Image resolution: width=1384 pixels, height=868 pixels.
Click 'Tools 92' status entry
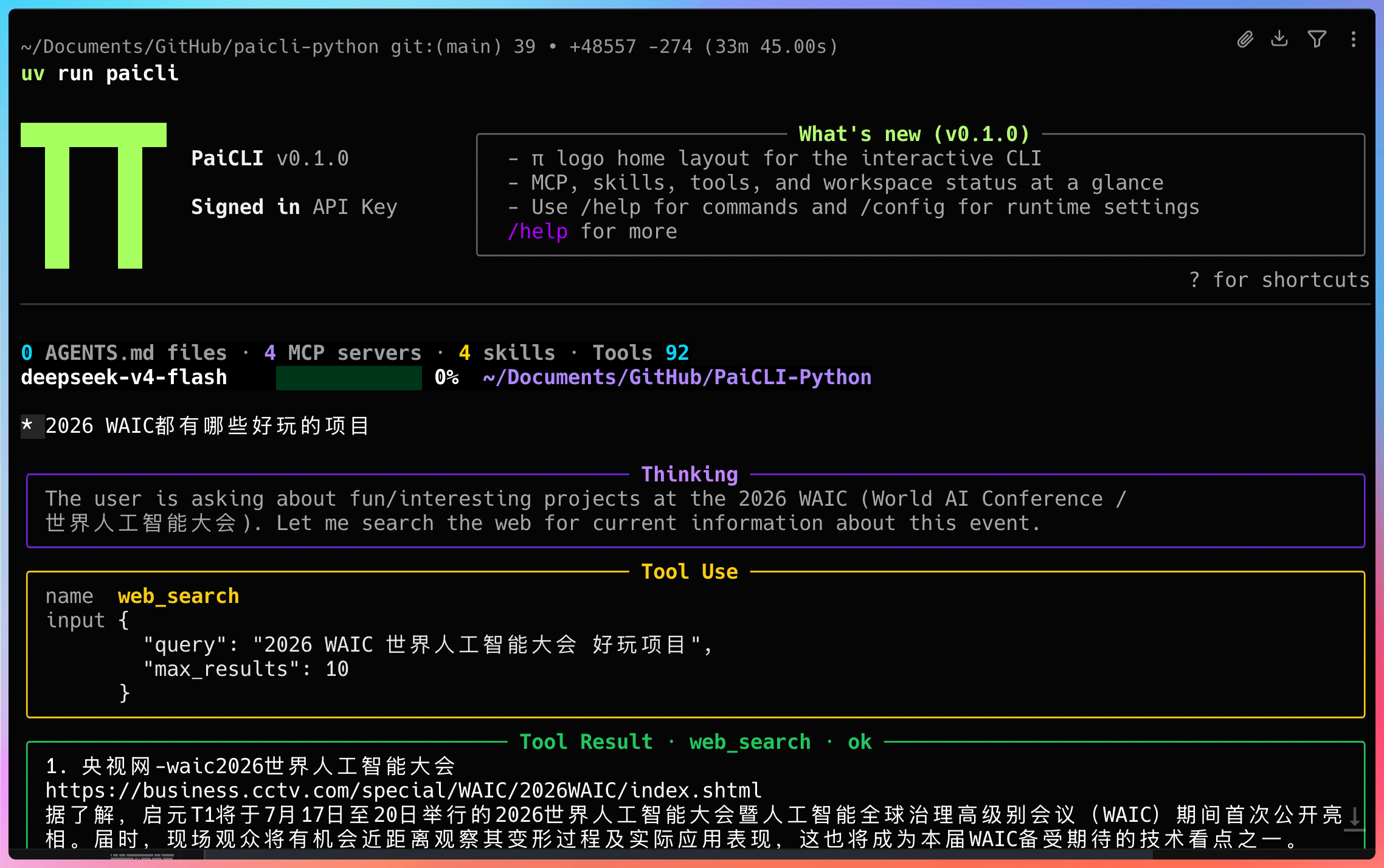[x=641, y=353]
